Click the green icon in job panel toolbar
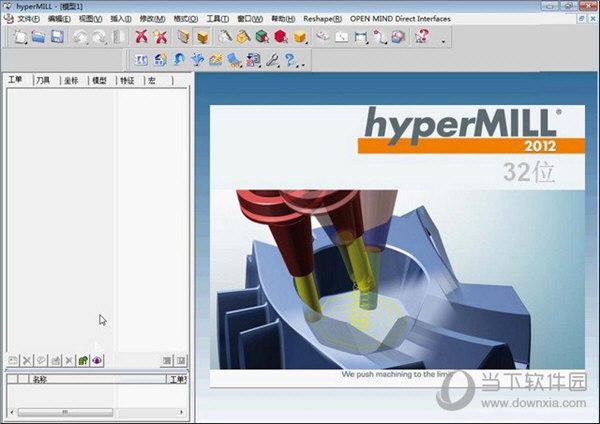600x424 pixels. coord(84,360)
